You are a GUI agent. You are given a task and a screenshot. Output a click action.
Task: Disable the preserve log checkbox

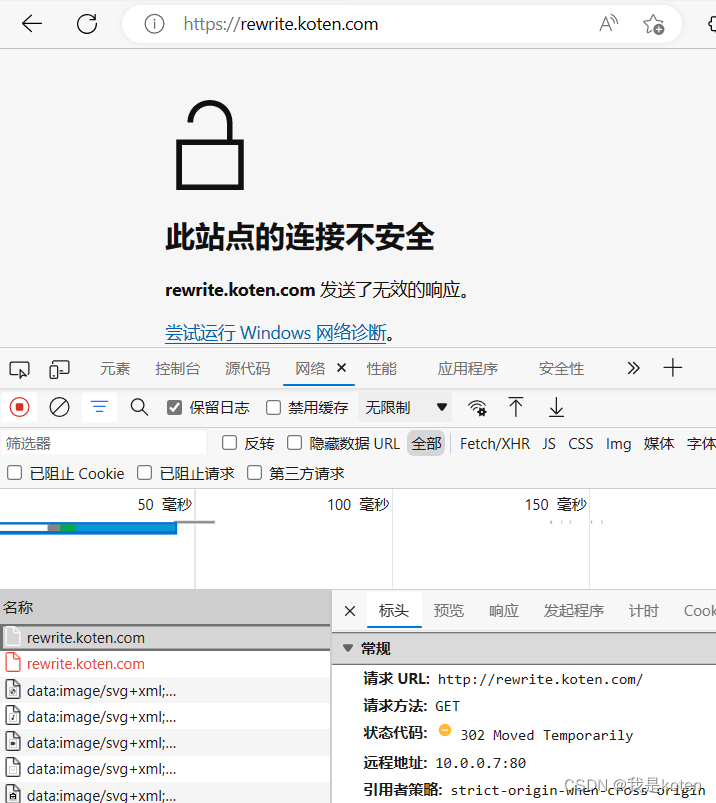point(174,408)
